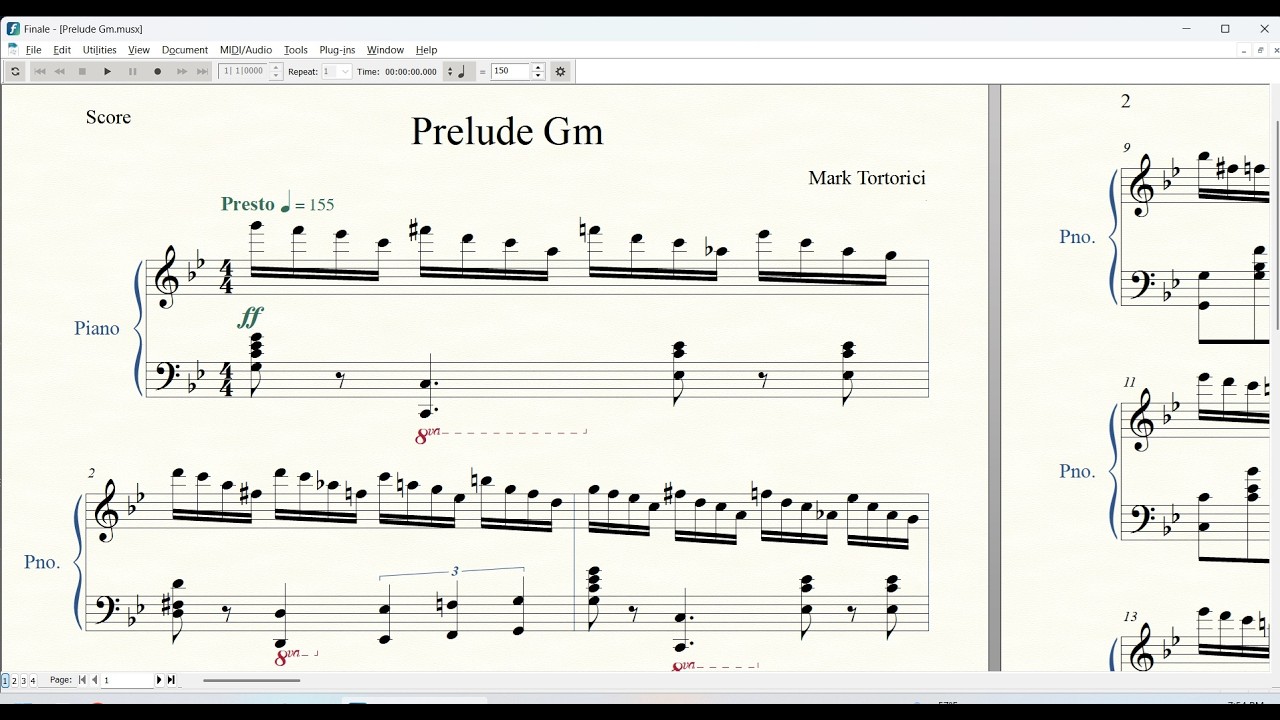Open the Edit menu
The width and height of the screenshot is (1280, 720).
click(x=62, y=50)
